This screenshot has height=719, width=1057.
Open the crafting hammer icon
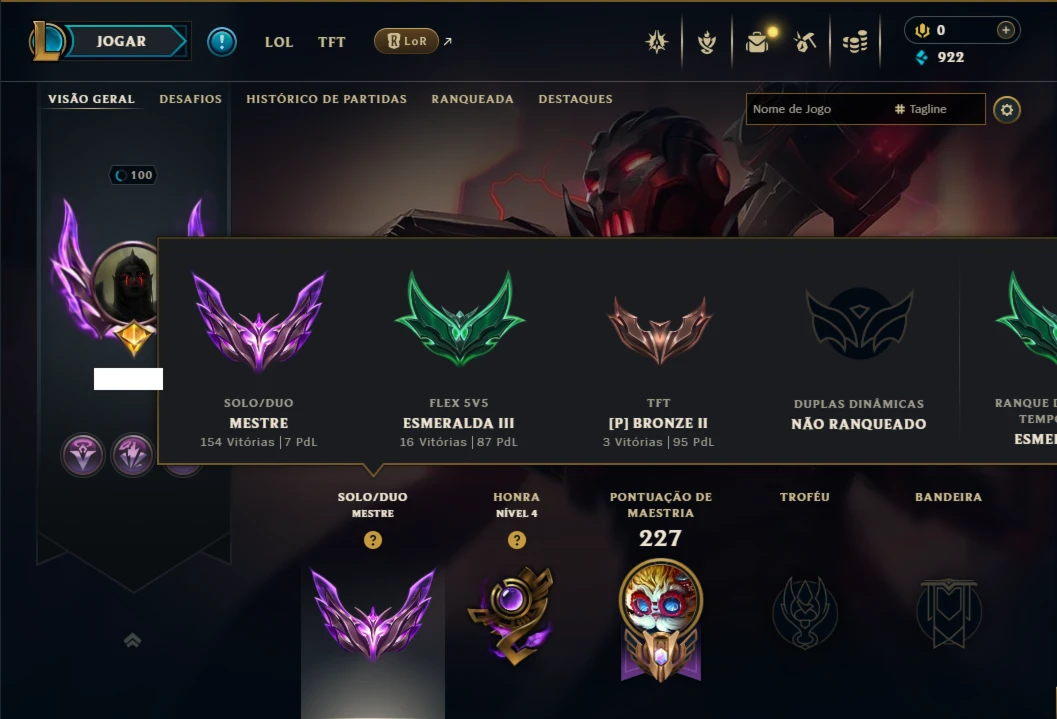(x=805, y=42)
